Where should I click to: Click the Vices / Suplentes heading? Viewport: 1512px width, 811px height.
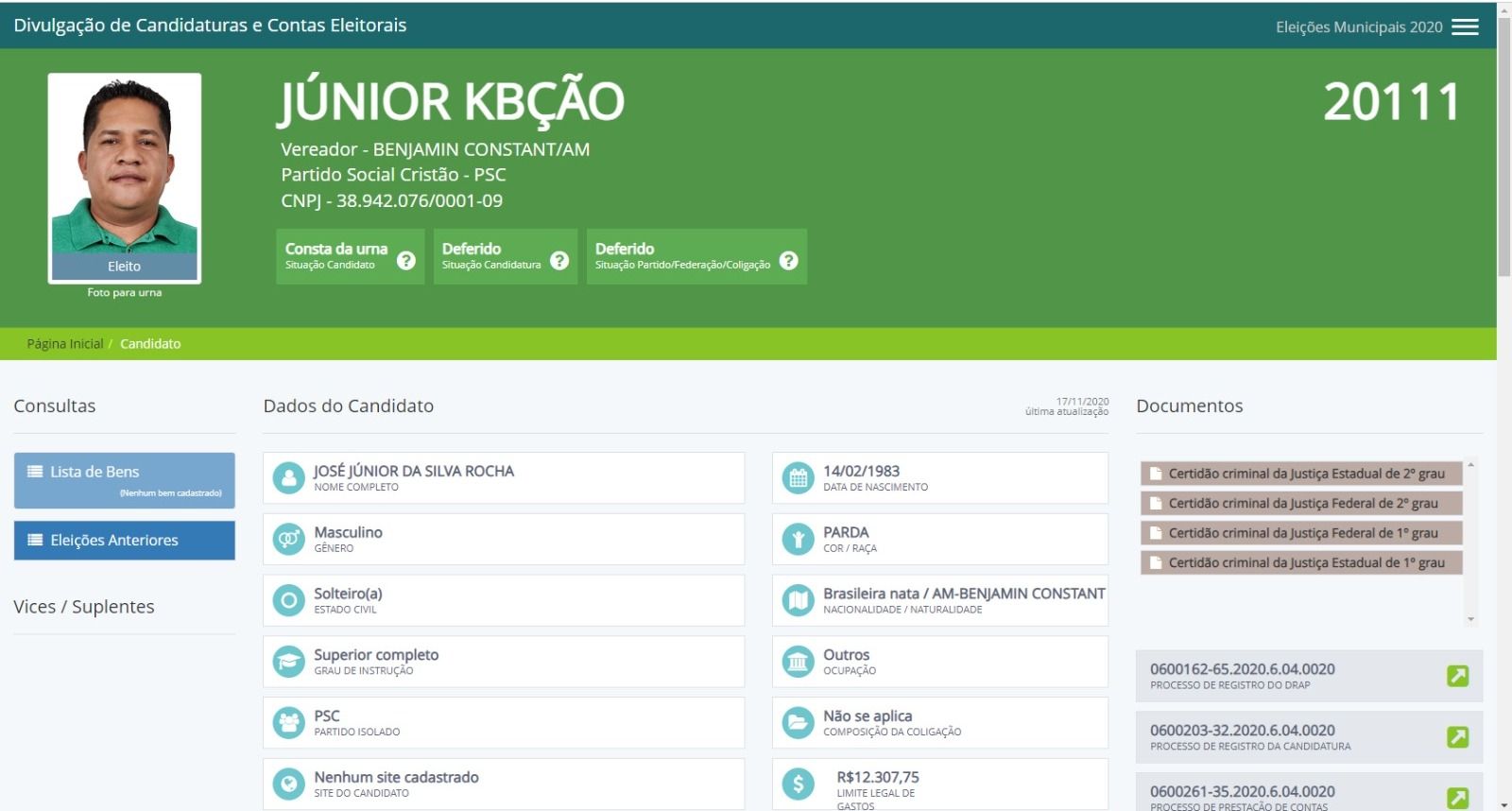pyautogui.click(x=84, y=607)
